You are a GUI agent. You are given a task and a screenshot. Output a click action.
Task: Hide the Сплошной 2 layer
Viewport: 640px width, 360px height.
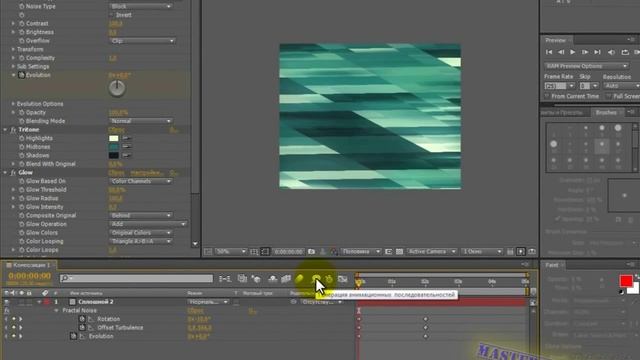pos(7,302)
